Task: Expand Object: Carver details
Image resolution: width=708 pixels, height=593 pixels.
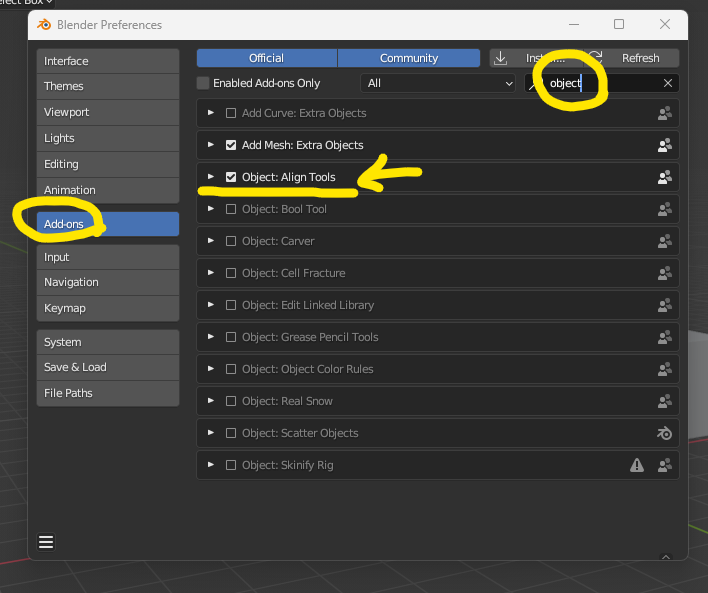Action: click(x=210, y=241)
